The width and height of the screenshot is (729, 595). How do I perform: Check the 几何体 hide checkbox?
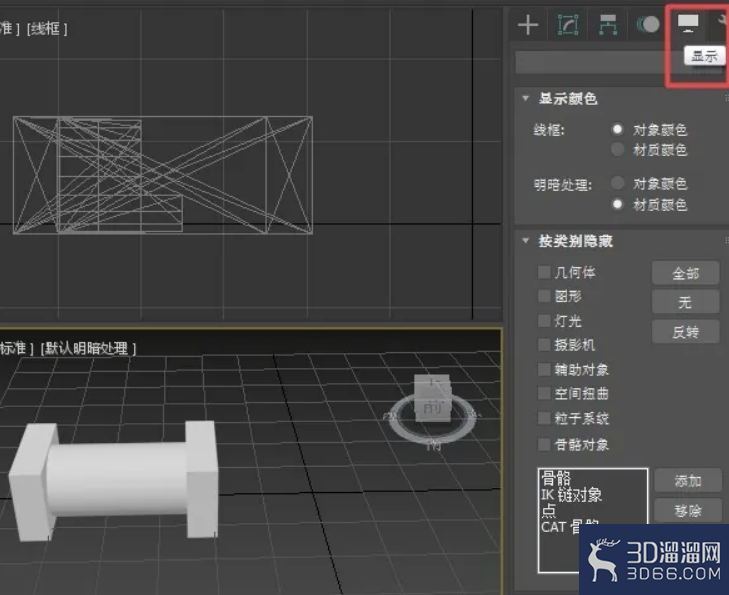point(544,272)
